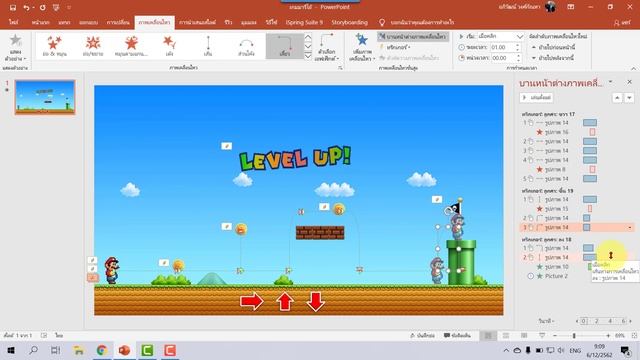Select the รูปภาพ 8 emphasis animation row
Image resolution: width=640 pixels, height=360 pixels.
[x=577, y=169]
